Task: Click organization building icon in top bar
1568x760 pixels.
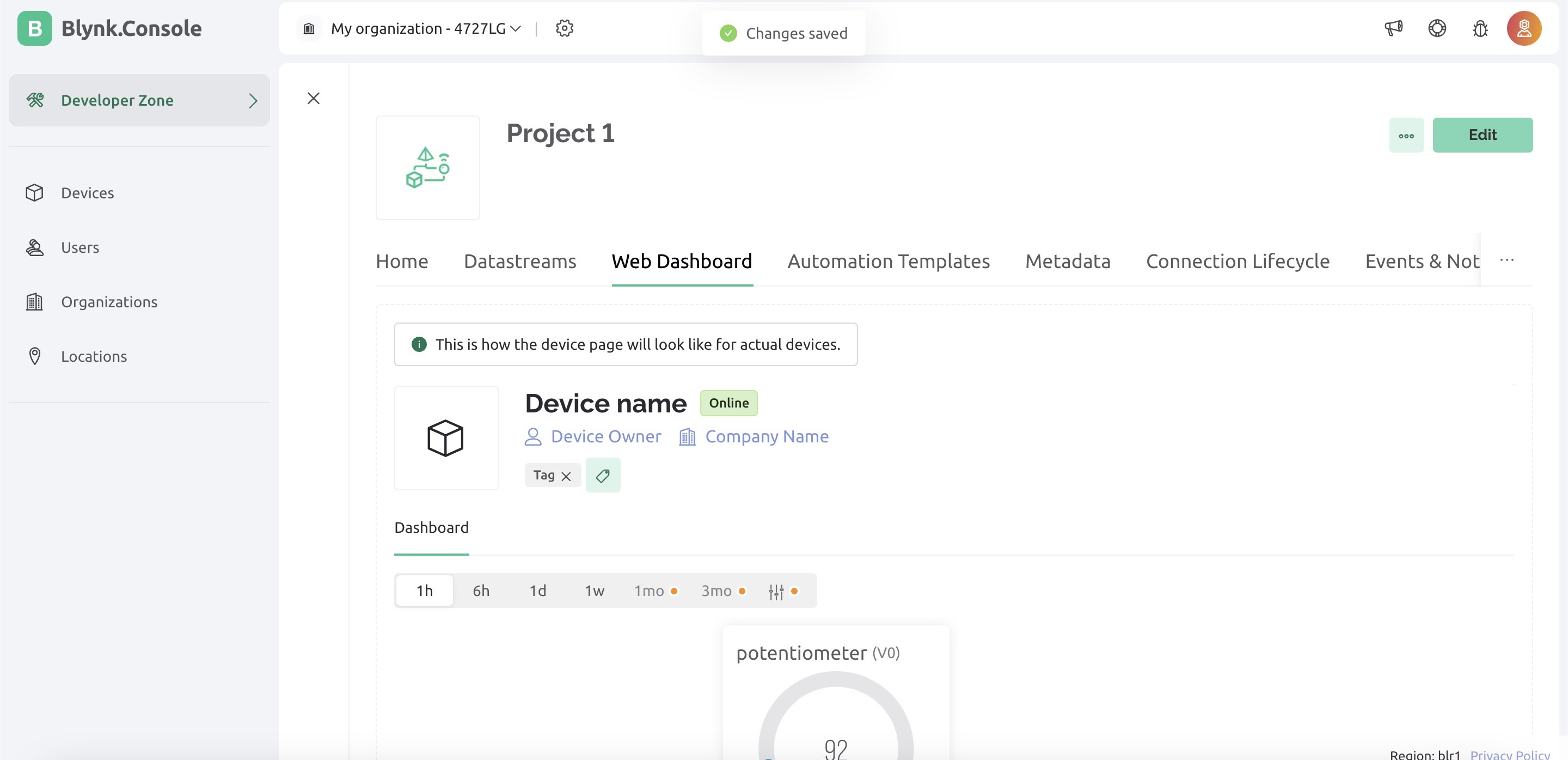Action: tap(309, 29)
